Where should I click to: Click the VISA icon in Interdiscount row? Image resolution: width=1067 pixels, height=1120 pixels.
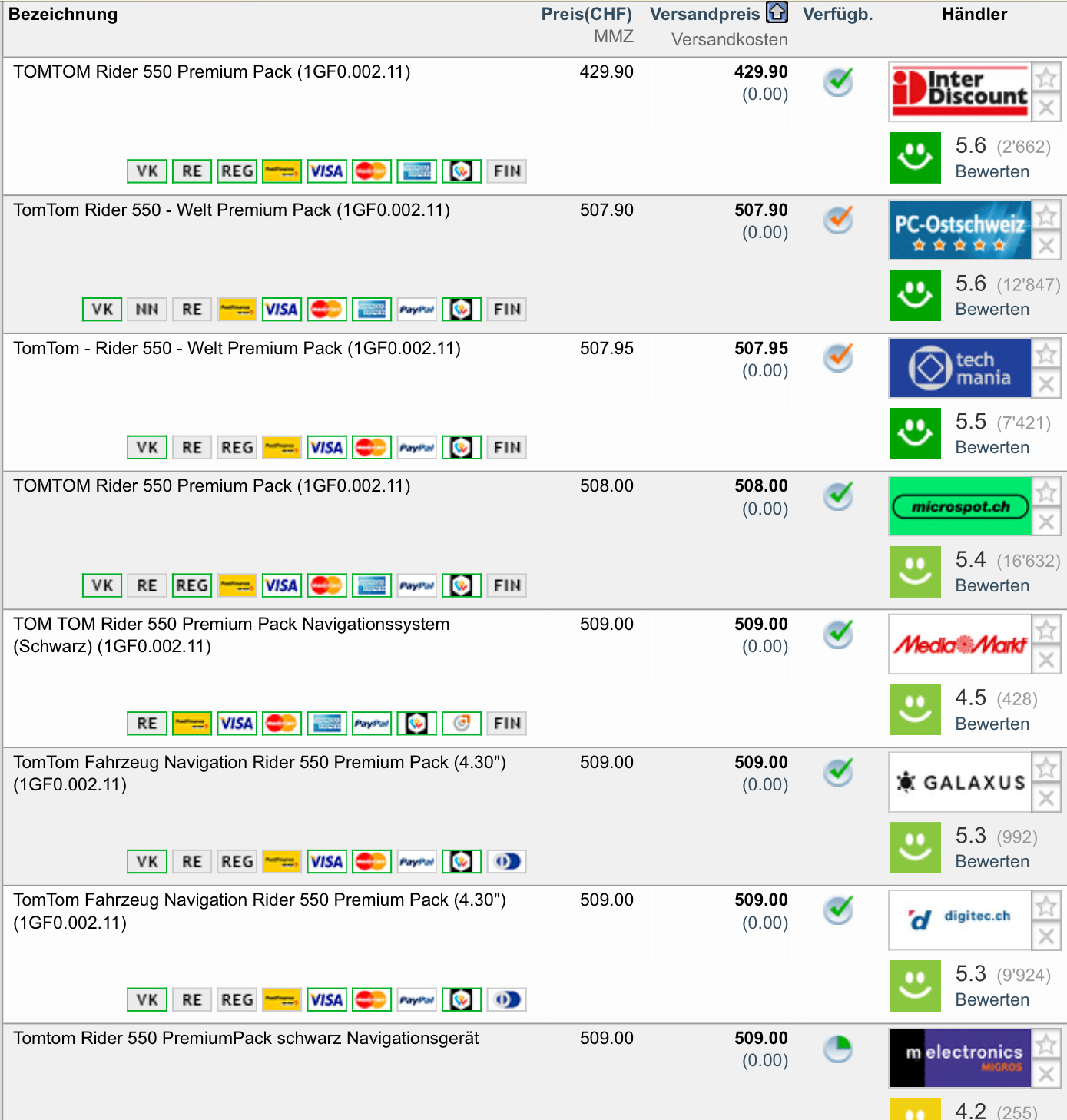point(326,171)
